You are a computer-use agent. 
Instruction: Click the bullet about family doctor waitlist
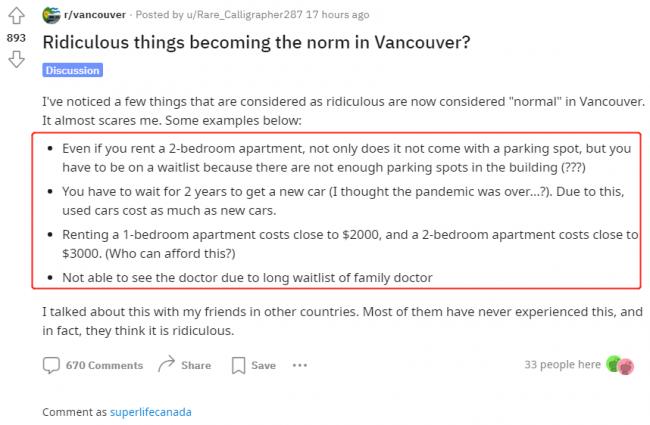[248, 277]
